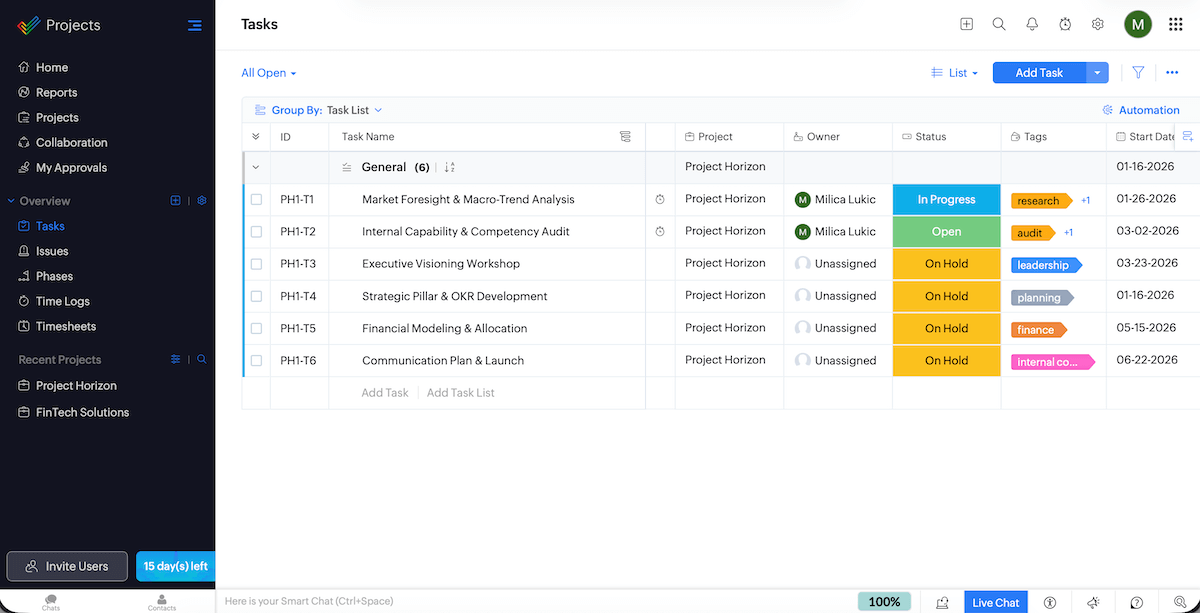Open notifications via the bell icon
The height and width of the screenshot is (613, 1200).
pyautogui.click(x=1031, y=24)
